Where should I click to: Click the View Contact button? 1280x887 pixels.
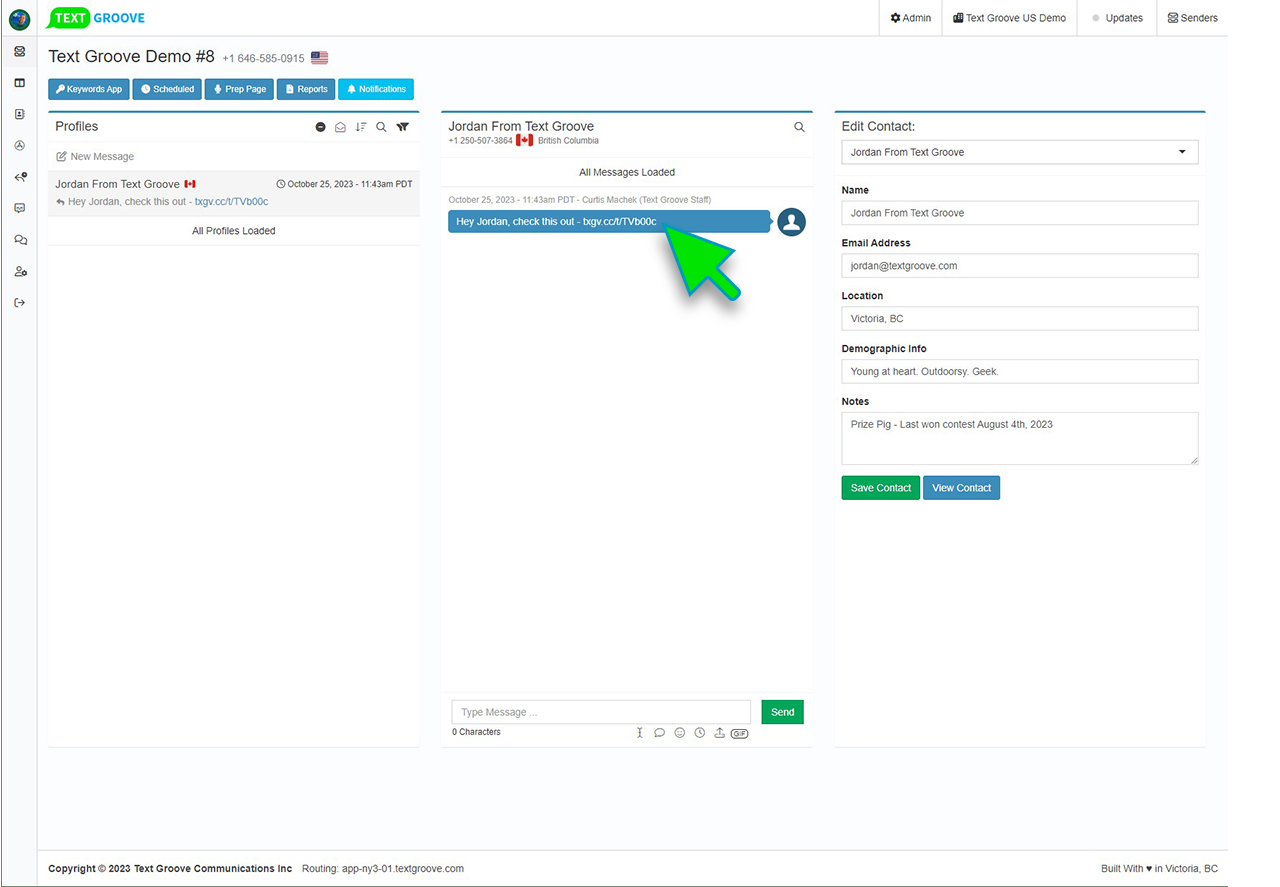click(961, 488)
